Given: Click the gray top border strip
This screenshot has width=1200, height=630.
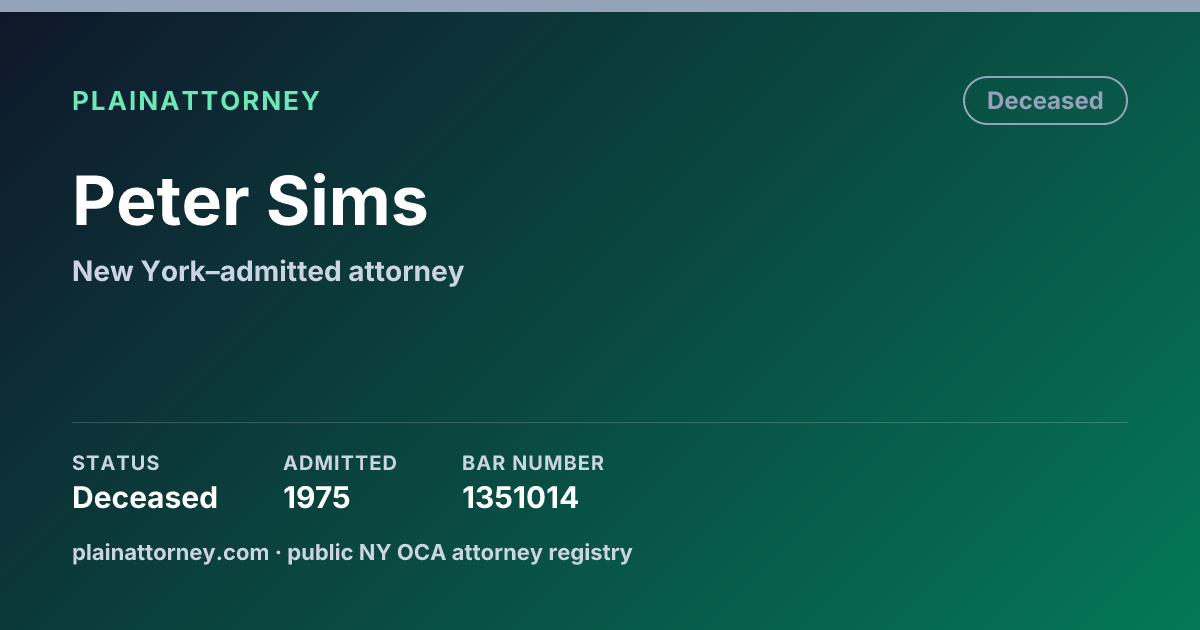Looking at the screenshot, I should [x=600, y=6].
